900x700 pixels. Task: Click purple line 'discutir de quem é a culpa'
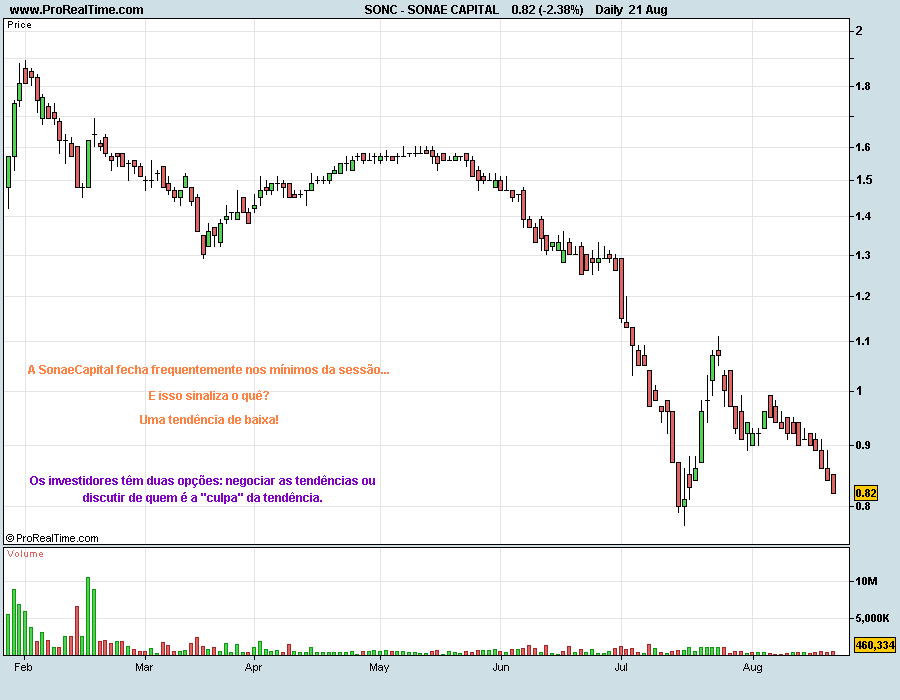click(x=203, y=498)
